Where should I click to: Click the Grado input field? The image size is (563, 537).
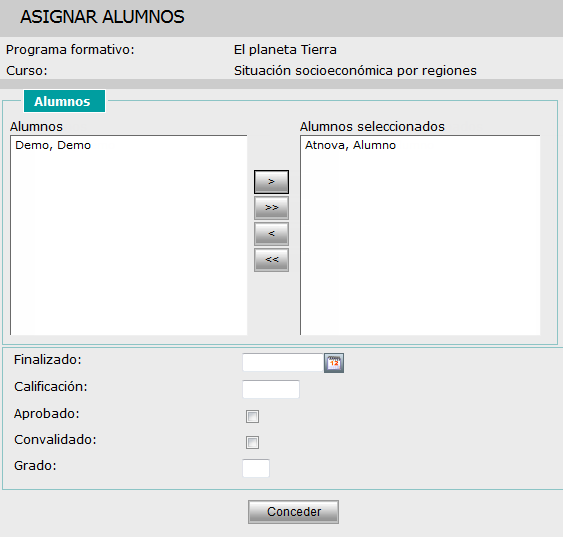(x=256, y=468)
